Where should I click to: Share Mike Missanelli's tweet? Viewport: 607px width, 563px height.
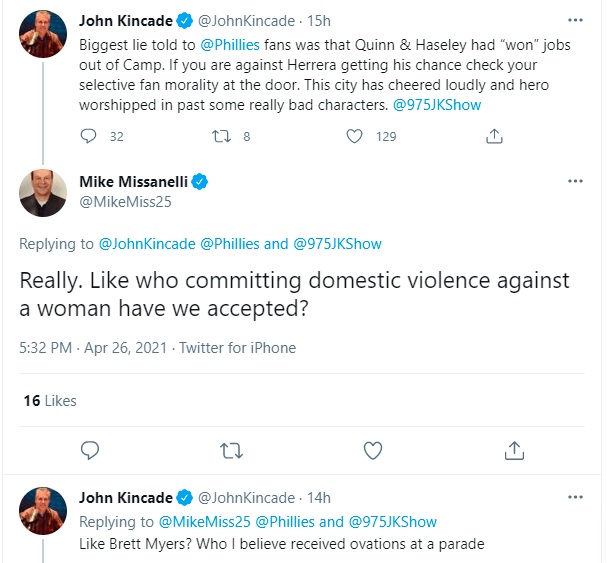(x=514, y=450)
